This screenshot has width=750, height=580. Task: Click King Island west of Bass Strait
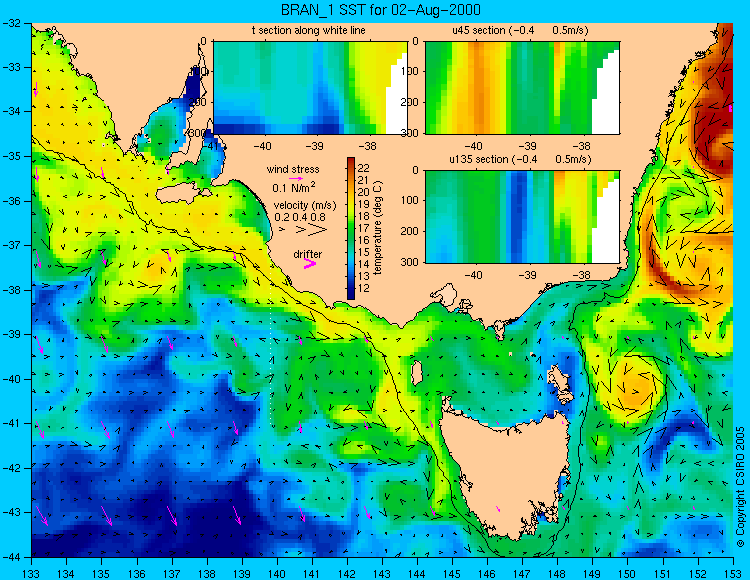point(417,373)
